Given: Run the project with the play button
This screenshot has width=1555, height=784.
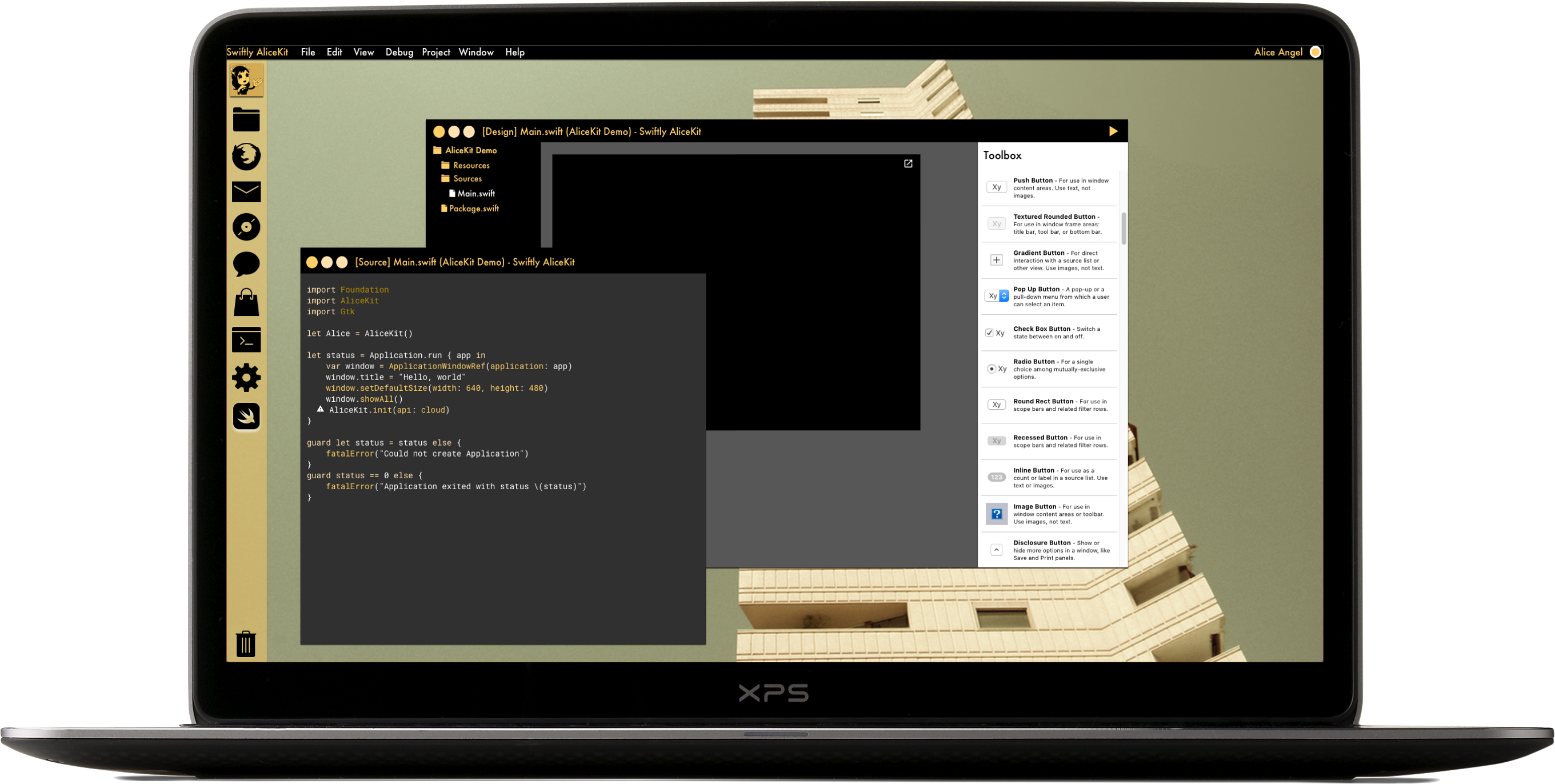Looking at the screenshot, I should pos(1113,131).
